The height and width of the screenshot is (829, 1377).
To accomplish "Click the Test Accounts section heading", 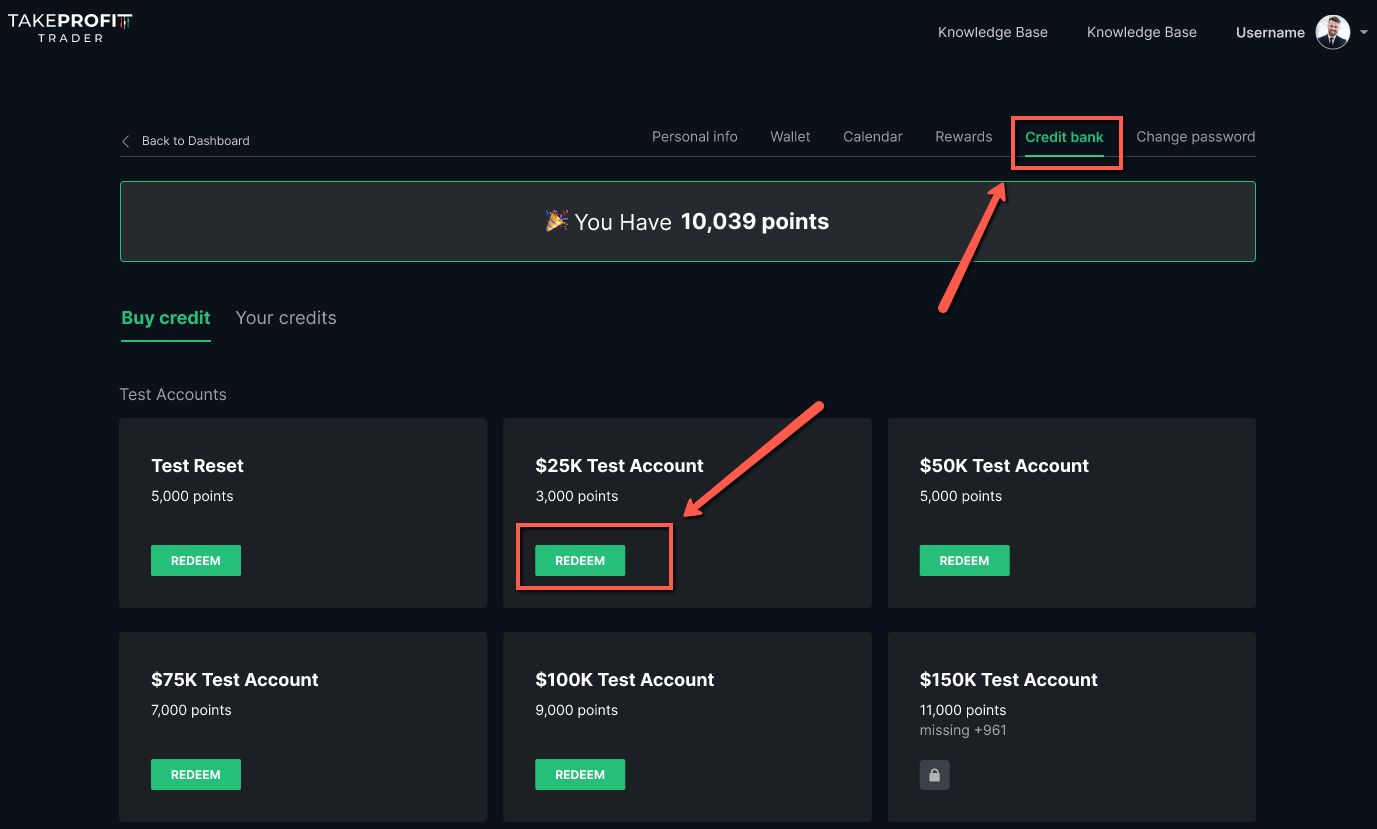I will (x=173, y=394).
